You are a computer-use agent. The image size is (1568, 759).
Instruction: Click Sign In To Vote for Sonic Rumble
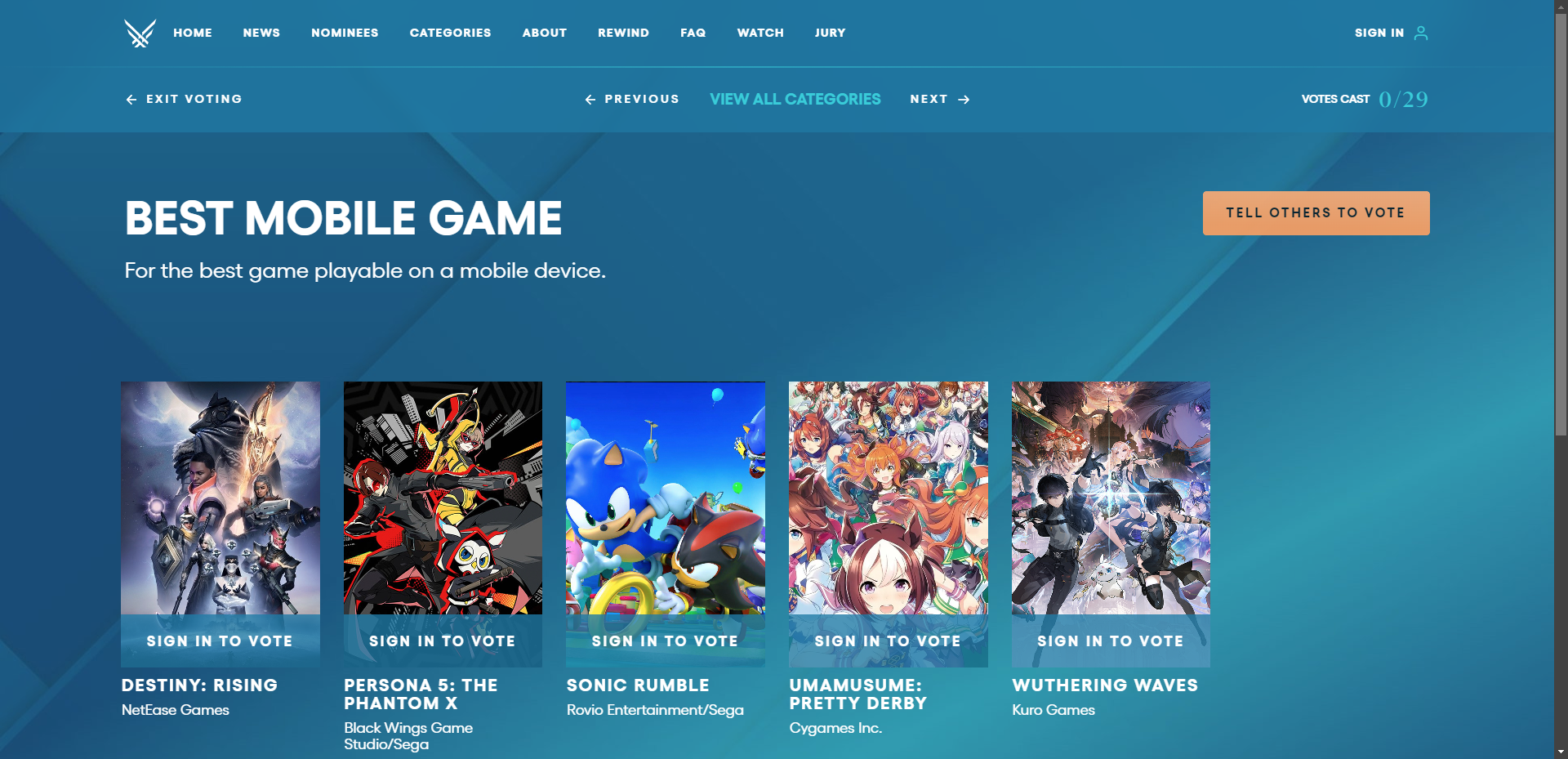(x=666, y=641)
